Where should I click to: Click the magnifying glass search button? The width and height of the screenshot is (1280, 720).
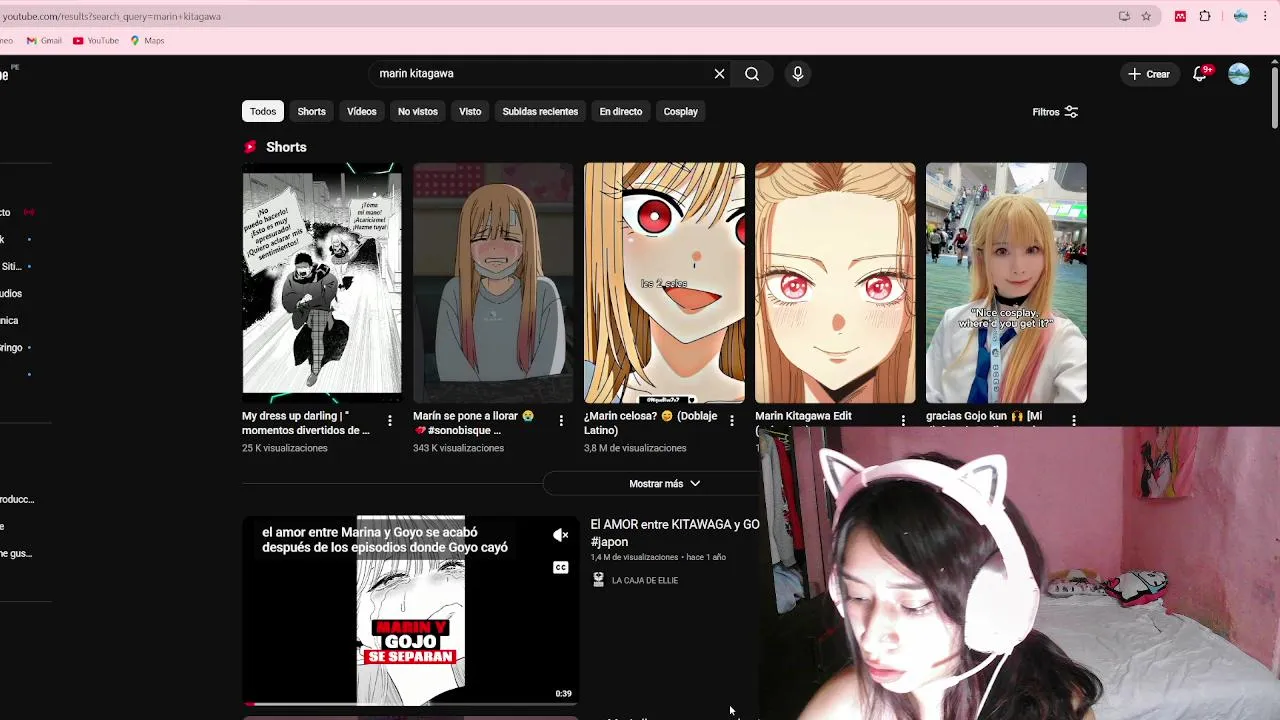[x=752, y=73]
